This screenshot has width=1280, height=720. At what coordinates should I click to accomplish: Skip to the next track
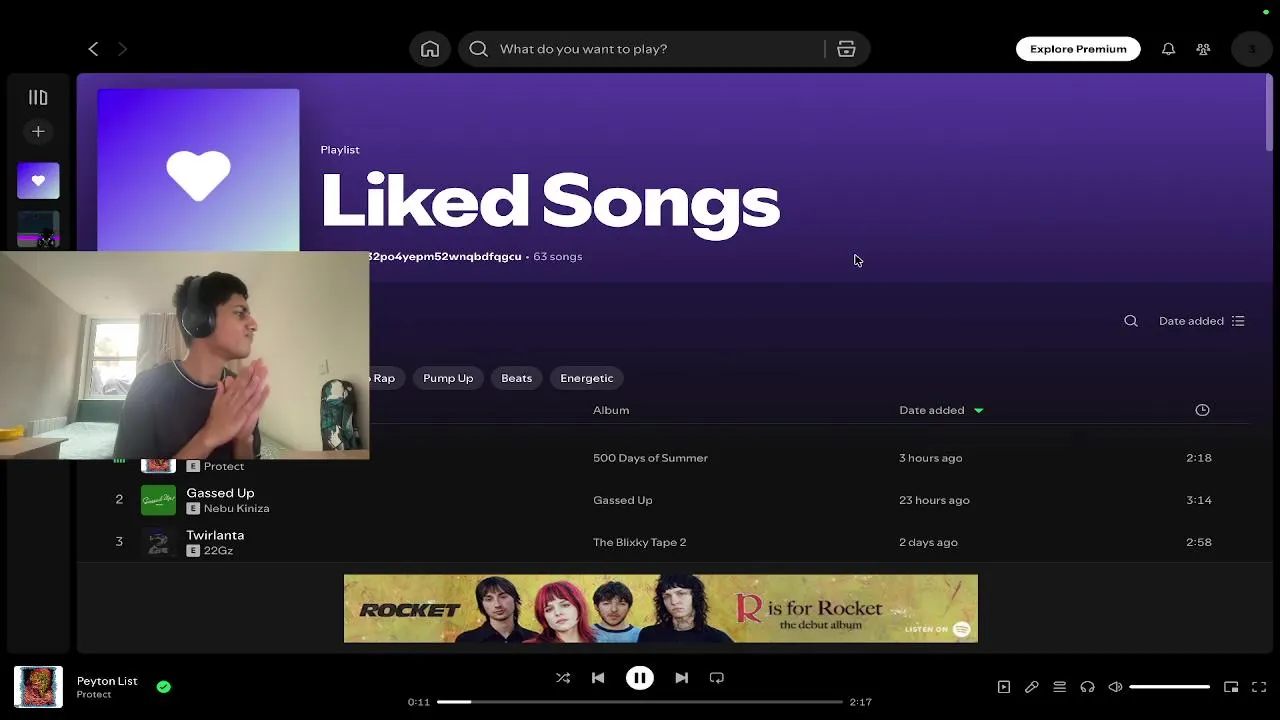tap(681, 678)
